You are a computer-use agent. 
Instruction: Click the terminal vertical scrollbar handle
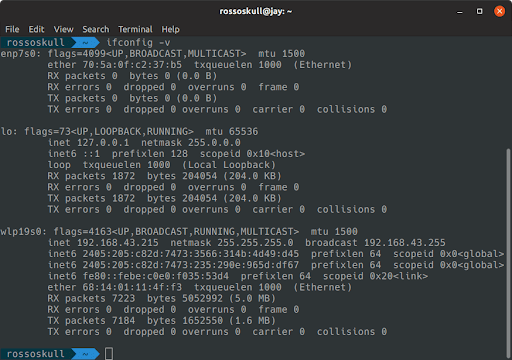tap(508, 253)
